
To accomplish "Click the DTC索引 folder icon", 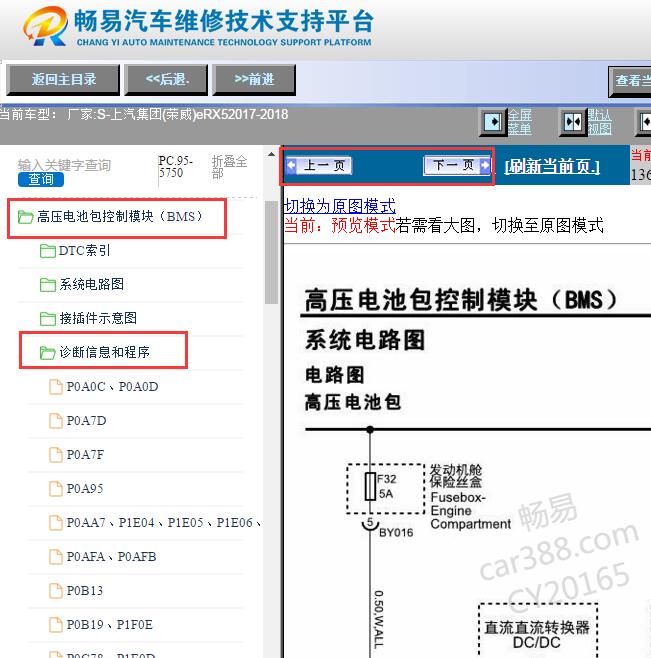I will point(47,251).
